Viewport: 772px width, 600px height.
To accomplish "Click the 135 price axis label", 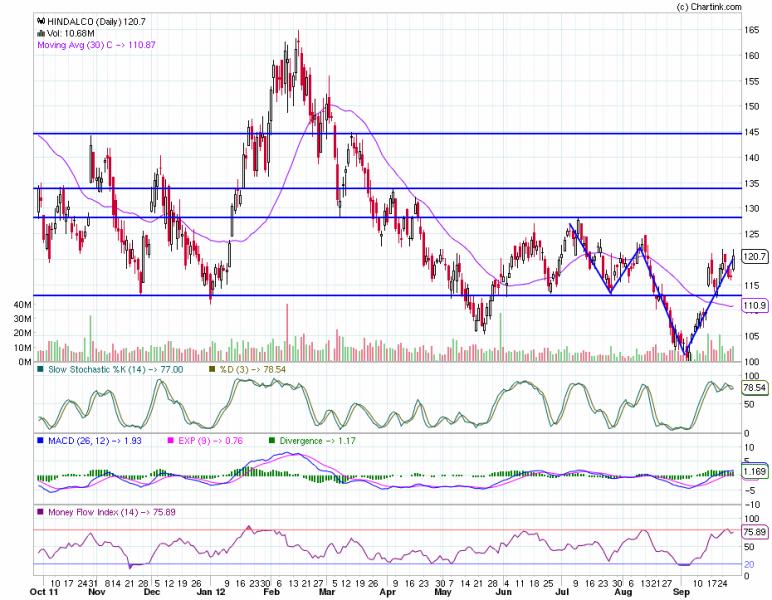I will point(751,183).
